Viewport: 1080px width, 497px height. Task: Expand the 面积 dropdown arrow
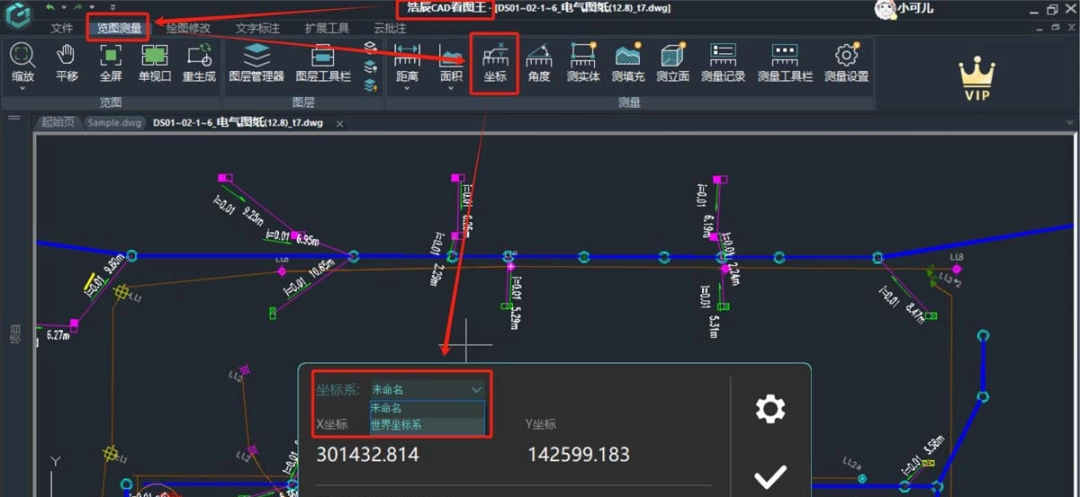(451, 88)
